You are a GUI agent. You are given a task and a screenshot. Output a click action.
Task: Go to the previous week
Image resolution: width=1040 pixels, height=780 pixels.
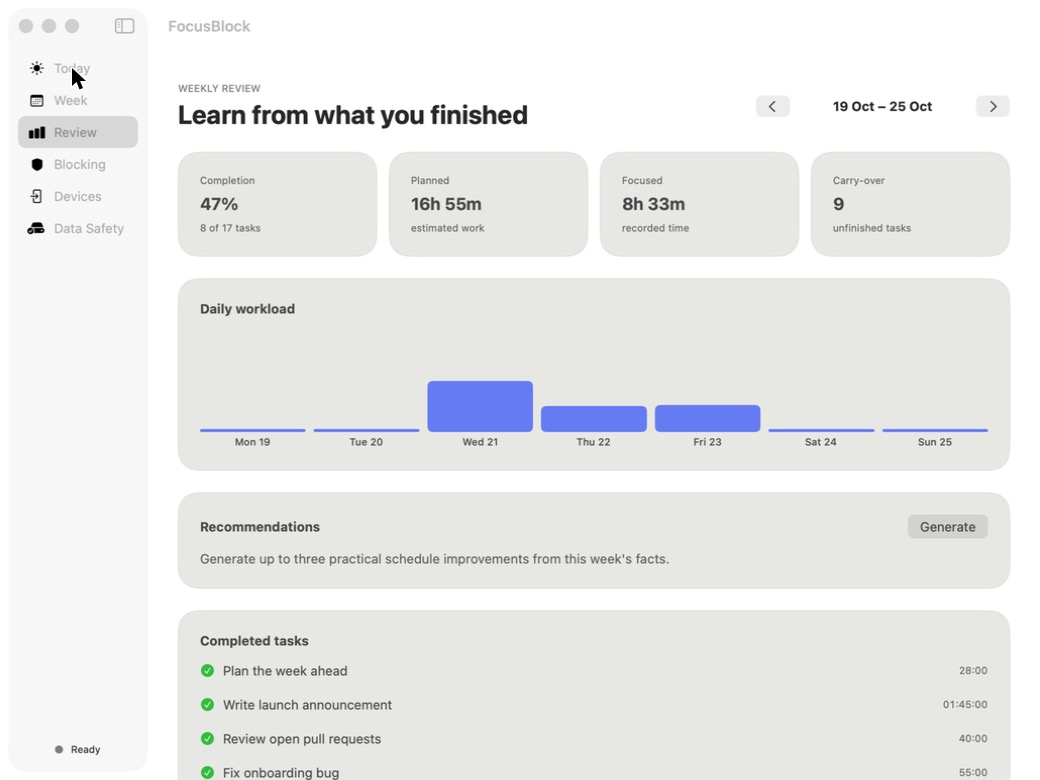(773, 106)
